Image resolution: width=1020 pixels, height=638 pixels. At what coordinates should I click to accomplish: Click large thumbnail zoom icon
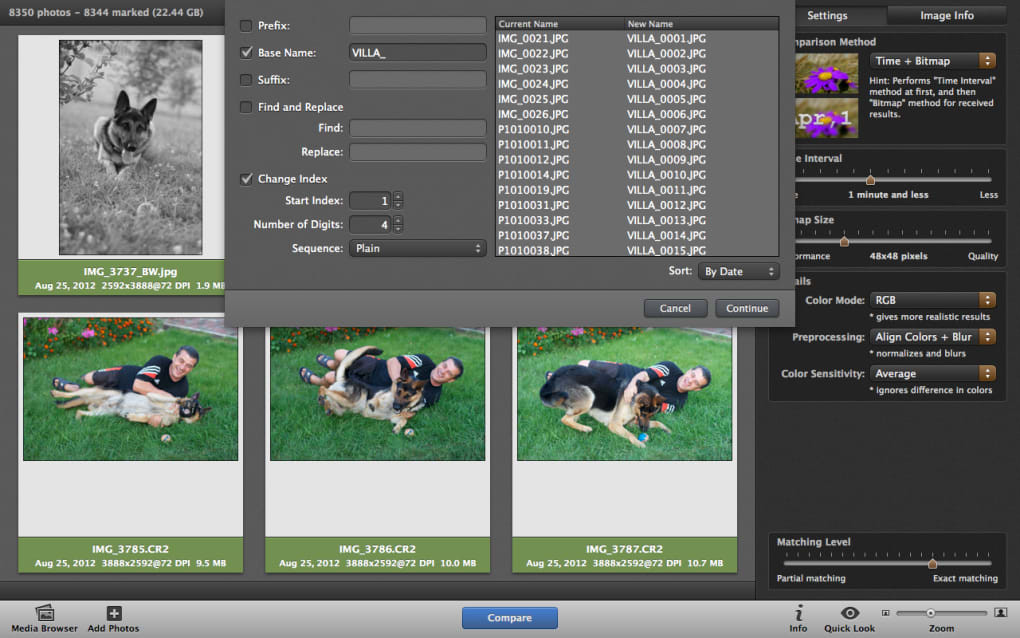(x=1000, y=613)
